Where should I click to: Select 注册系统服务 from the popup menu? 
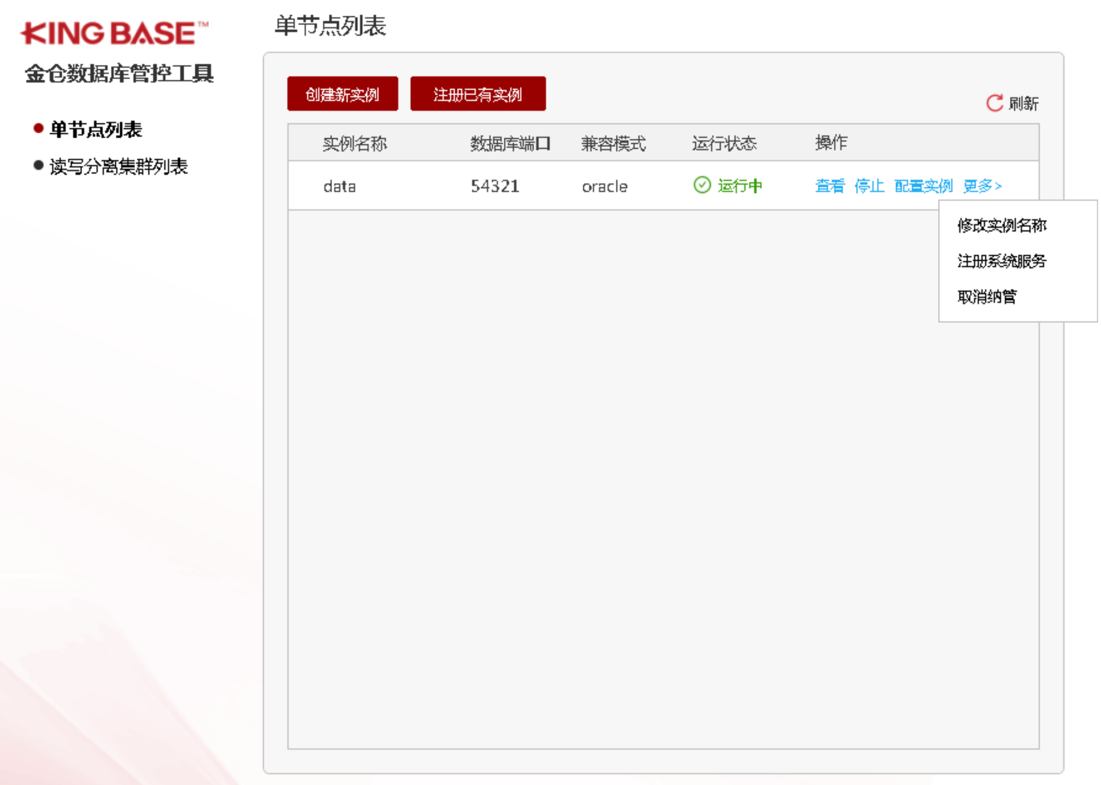(x=1002, y=261)
